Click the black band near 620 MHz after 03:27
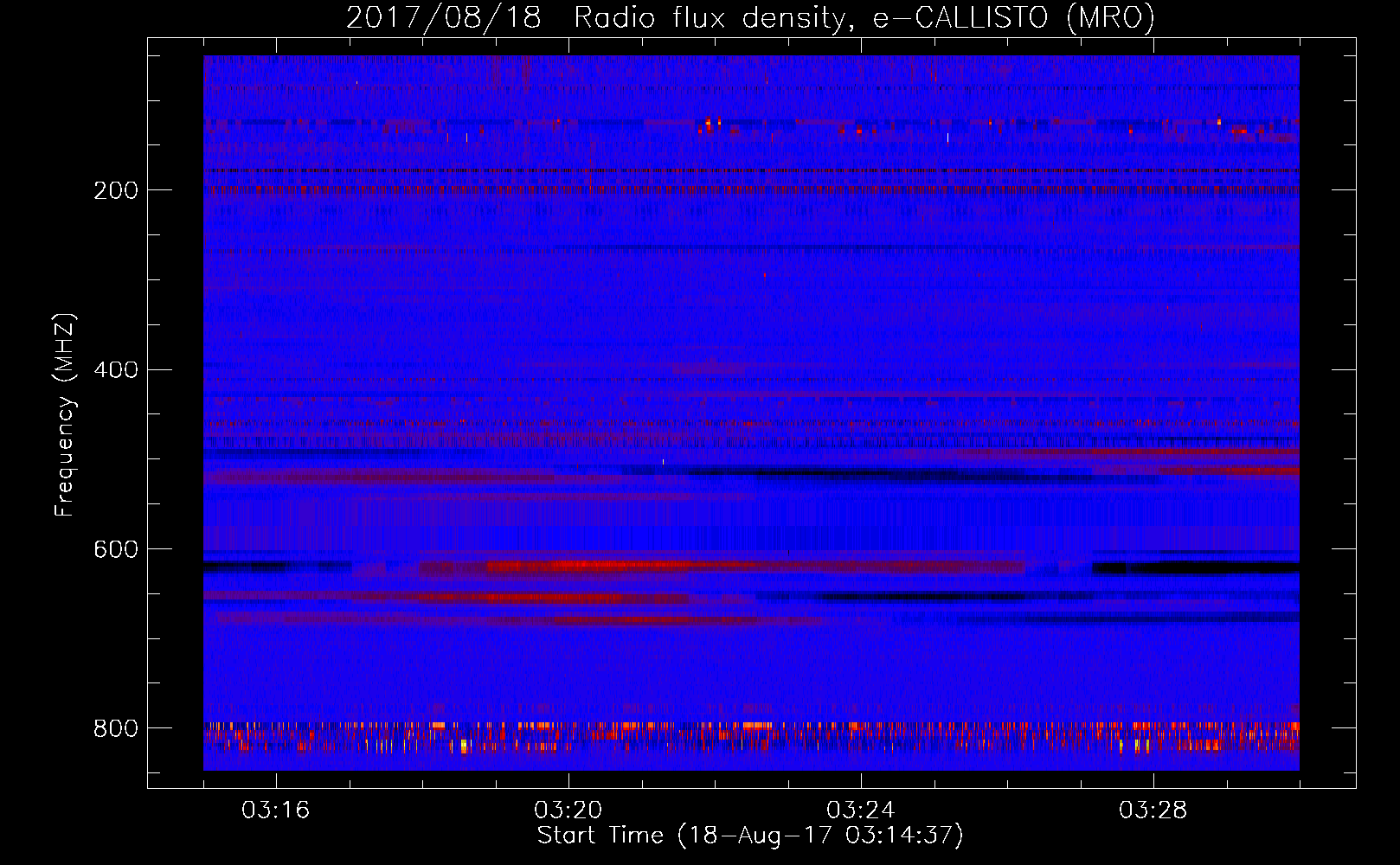Screen dimensions: 1400x865 click(1196, 568)
